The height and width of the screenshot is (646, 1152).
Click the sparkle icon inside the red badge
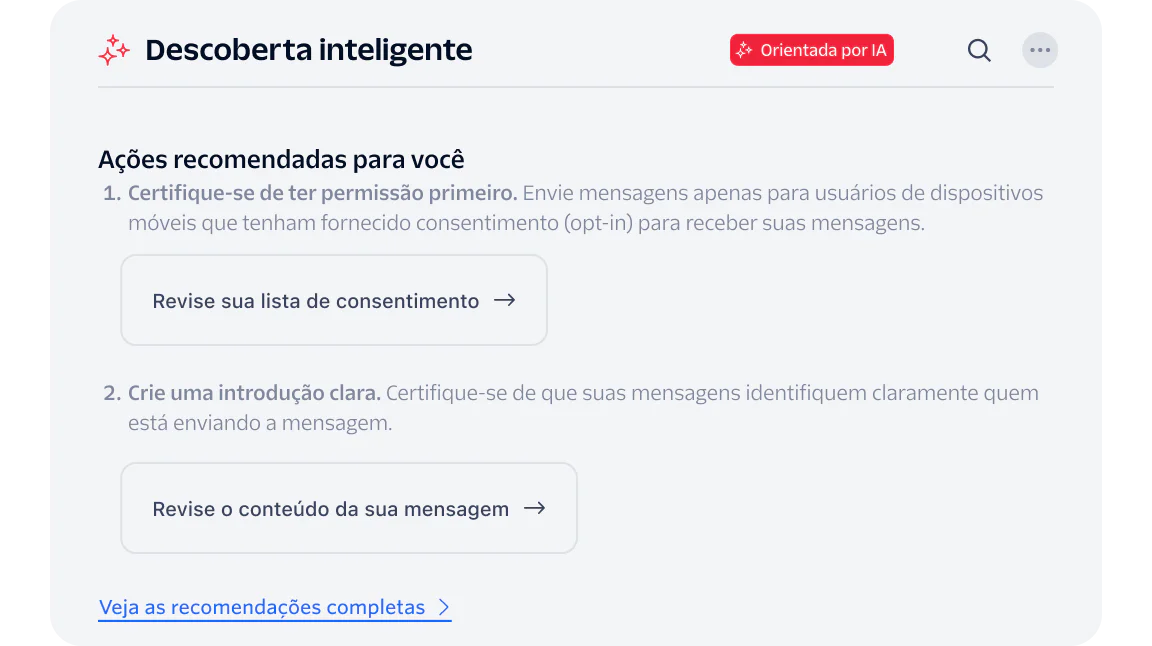point(743,49)
